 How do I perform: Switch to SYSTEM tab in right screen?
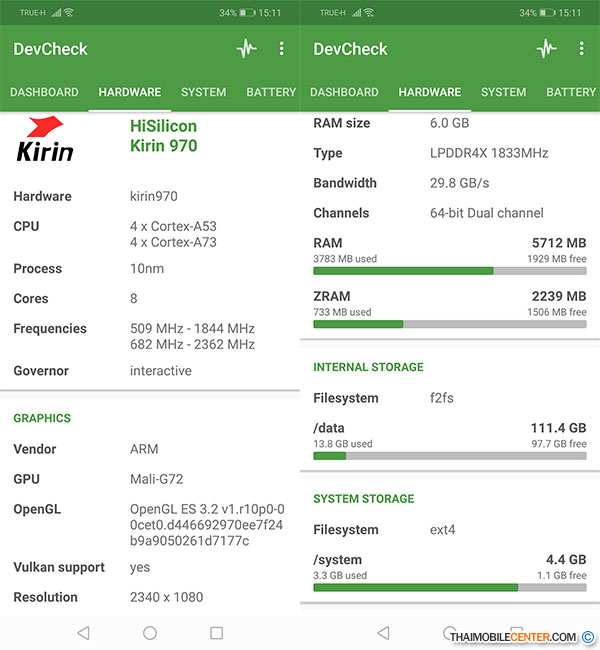[503, 92]
